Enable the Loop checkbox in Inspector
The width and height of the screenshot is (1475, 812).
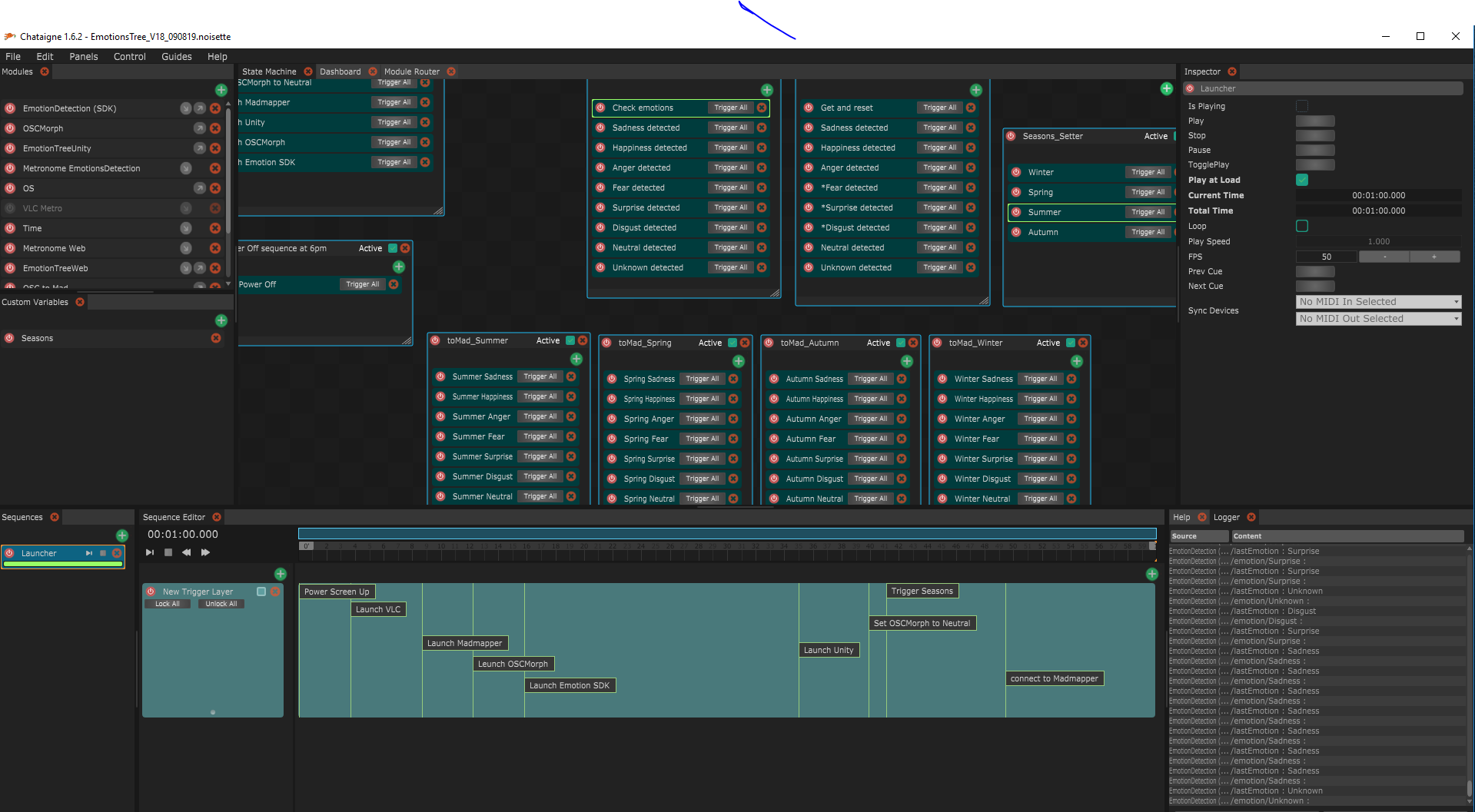(x=1302, y=226)
